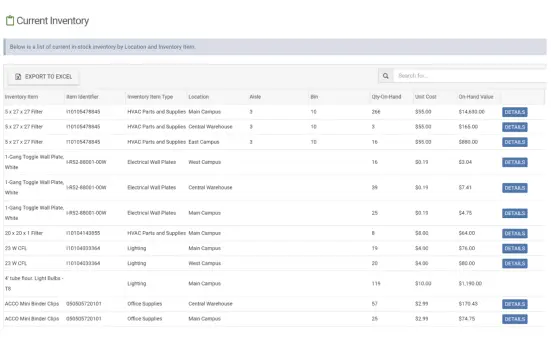Click the '$7.41' on-hand value
551x362 pixels.
[x=465, y=187]
